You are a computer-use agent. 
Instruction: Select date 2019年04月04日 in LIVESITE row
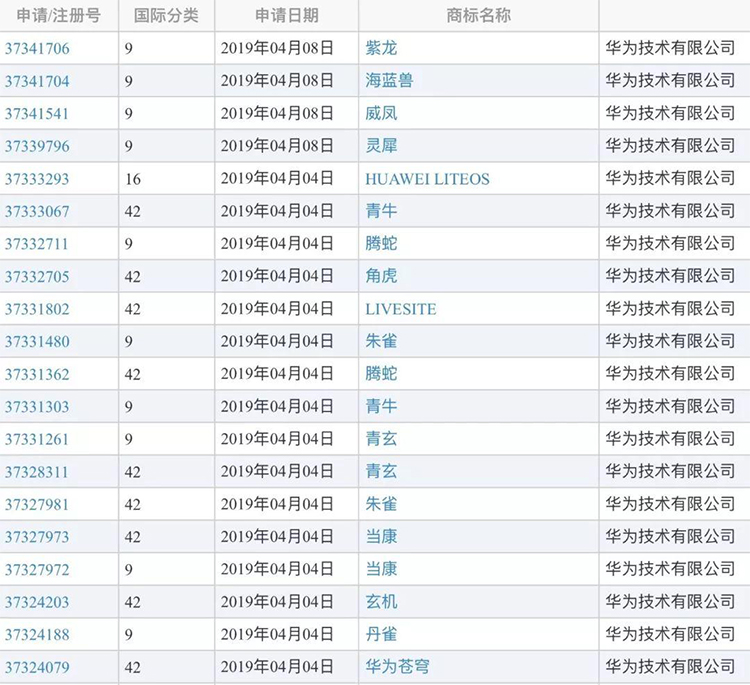[277, 309]
